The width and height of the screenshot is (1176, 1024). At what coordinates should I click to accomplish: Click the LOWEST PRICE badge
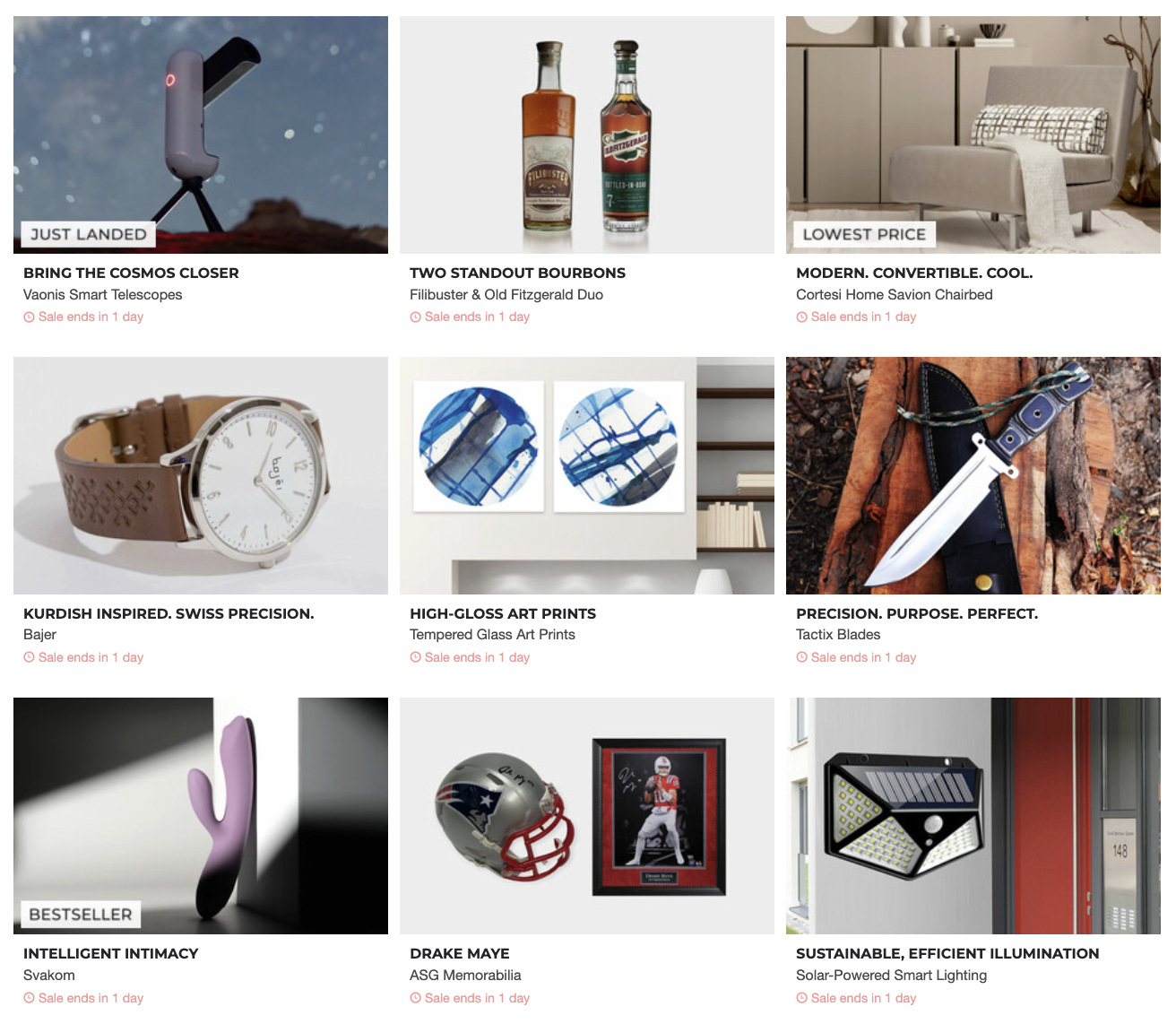(x=864, y=235)
